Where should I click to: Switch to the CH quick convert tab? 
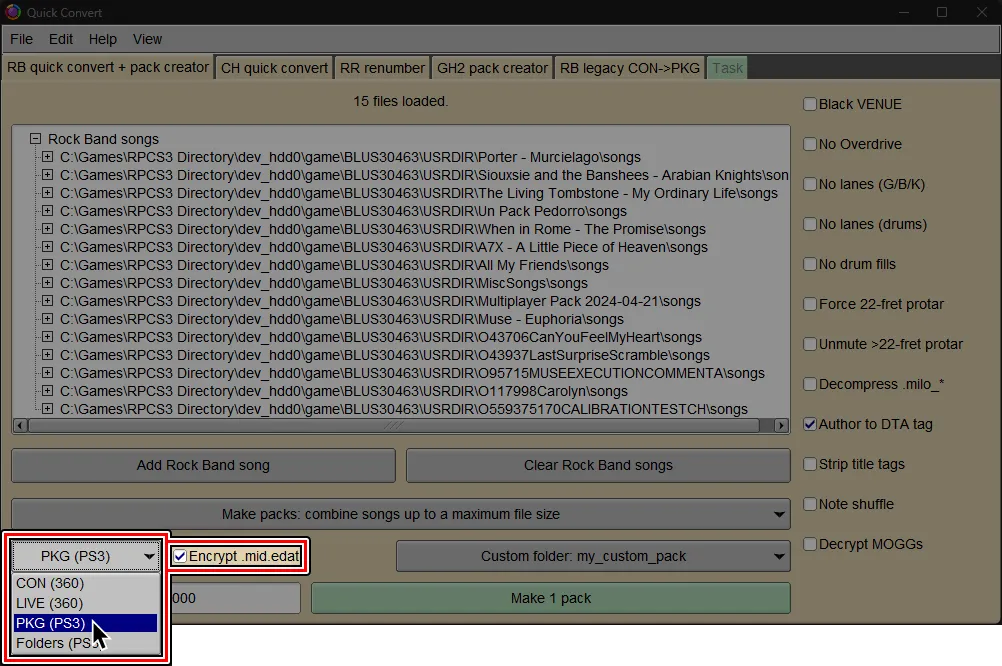[276, 67]
